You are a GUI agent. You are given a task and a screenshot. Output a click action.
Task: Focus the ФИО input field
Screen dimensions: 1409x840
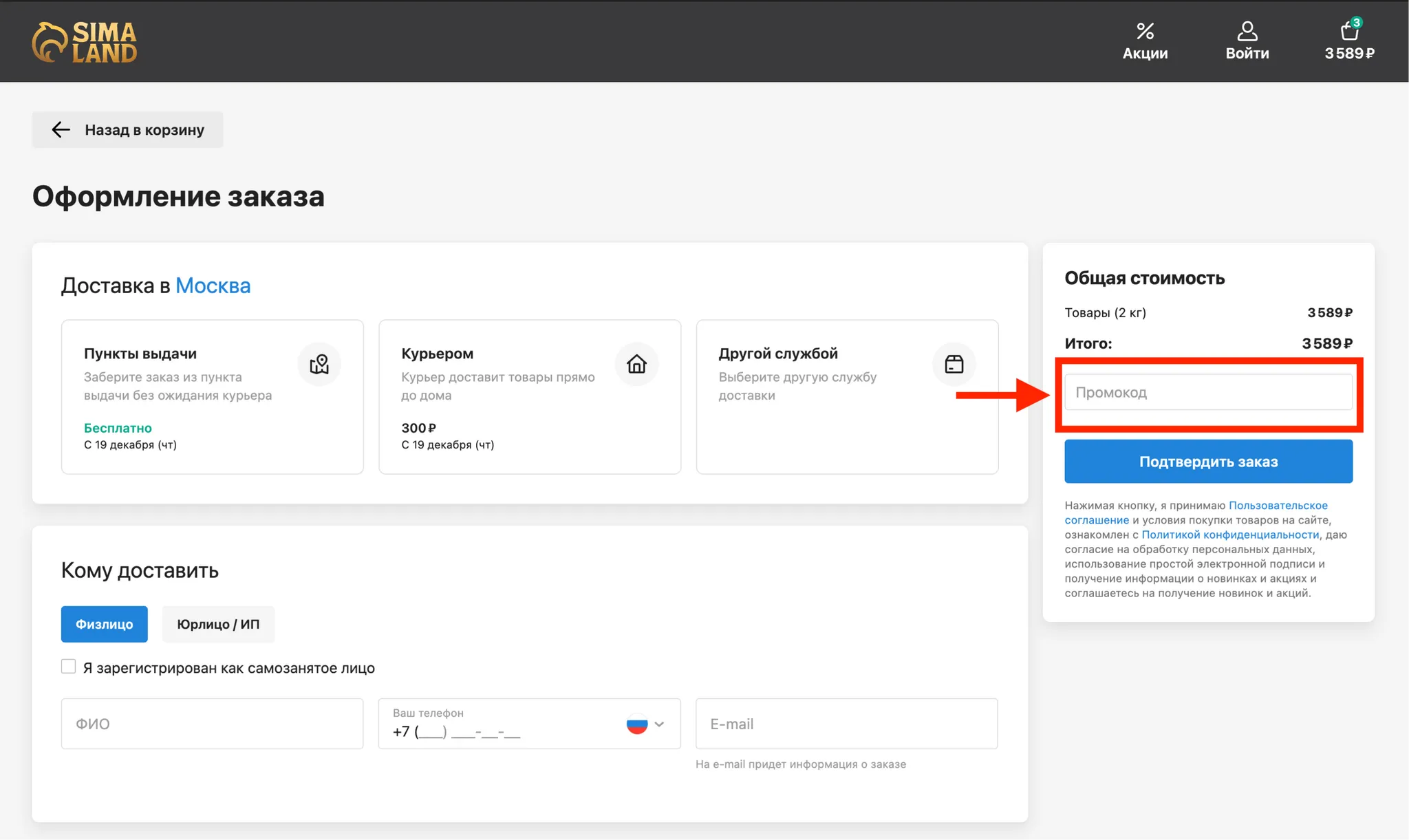(212, 724)
